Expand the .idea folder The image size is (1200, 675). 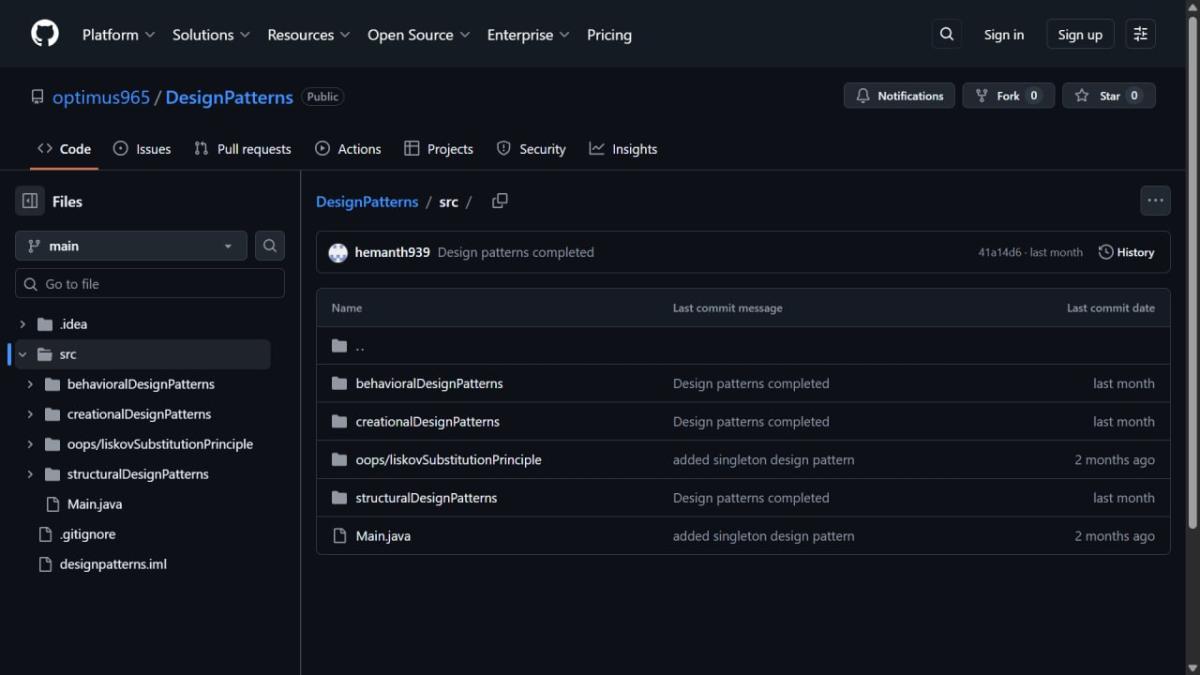click(x=22, y=324)
